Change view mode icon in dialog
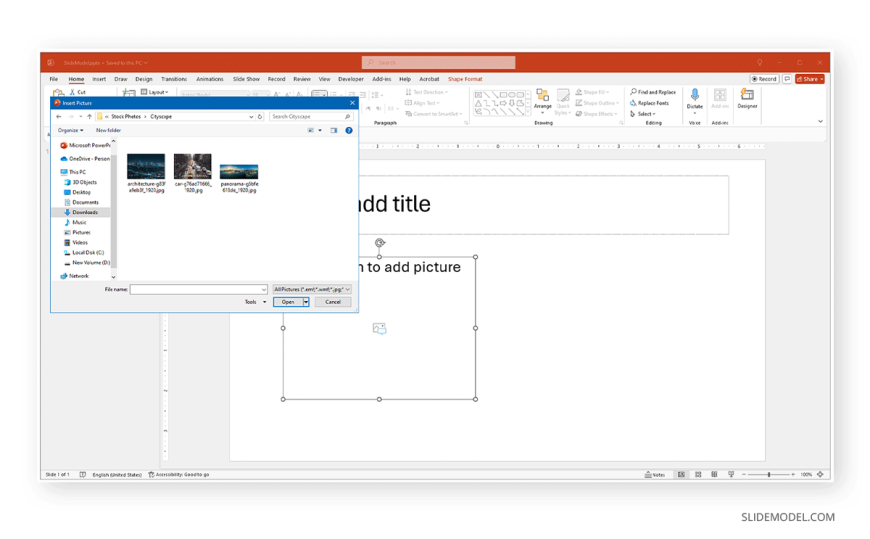 point(311,130)
